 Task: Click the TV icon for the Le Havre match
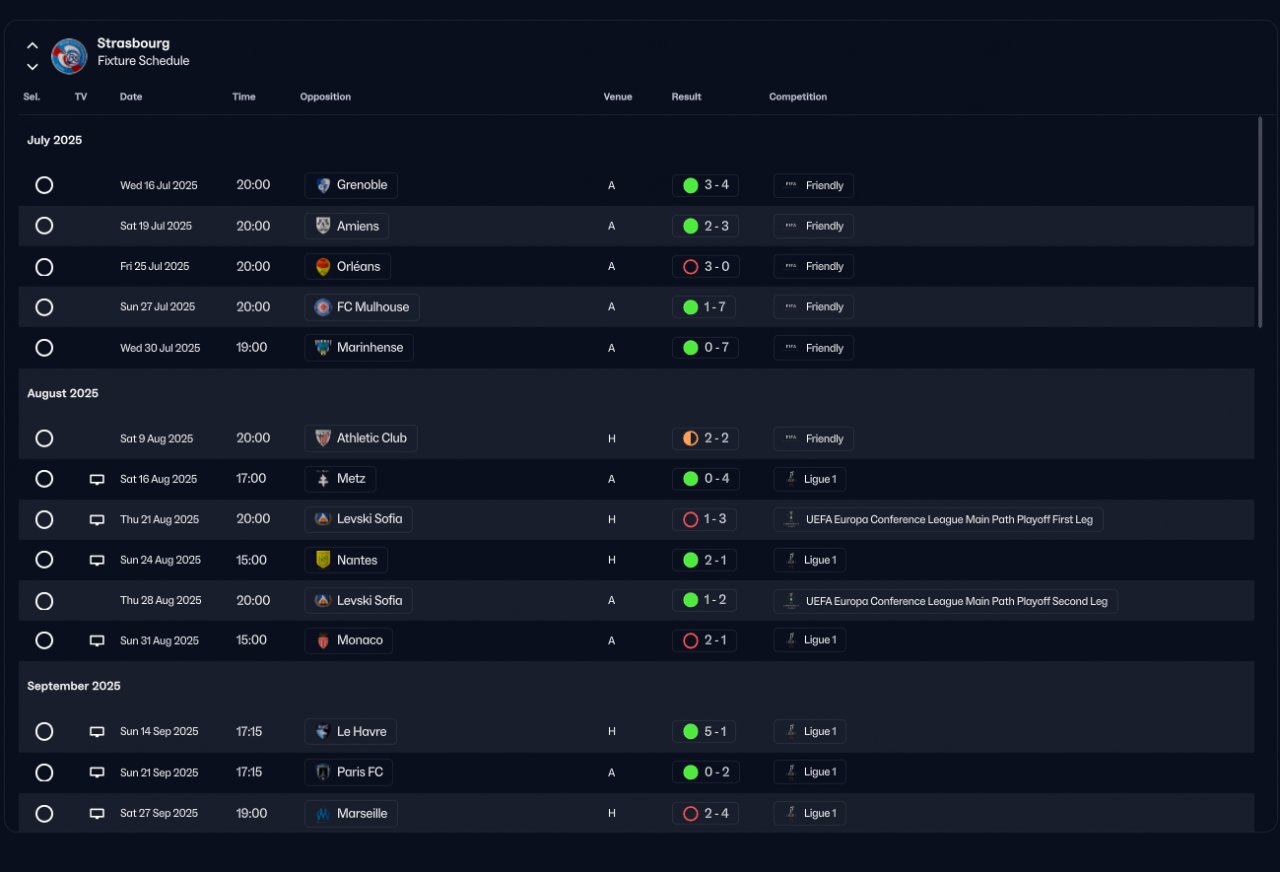[x=97, y=732]
